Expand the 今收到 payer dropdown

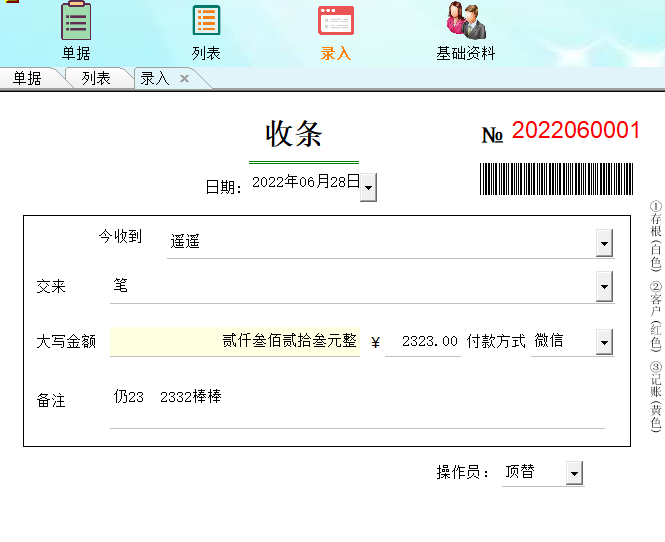point(604,243)
